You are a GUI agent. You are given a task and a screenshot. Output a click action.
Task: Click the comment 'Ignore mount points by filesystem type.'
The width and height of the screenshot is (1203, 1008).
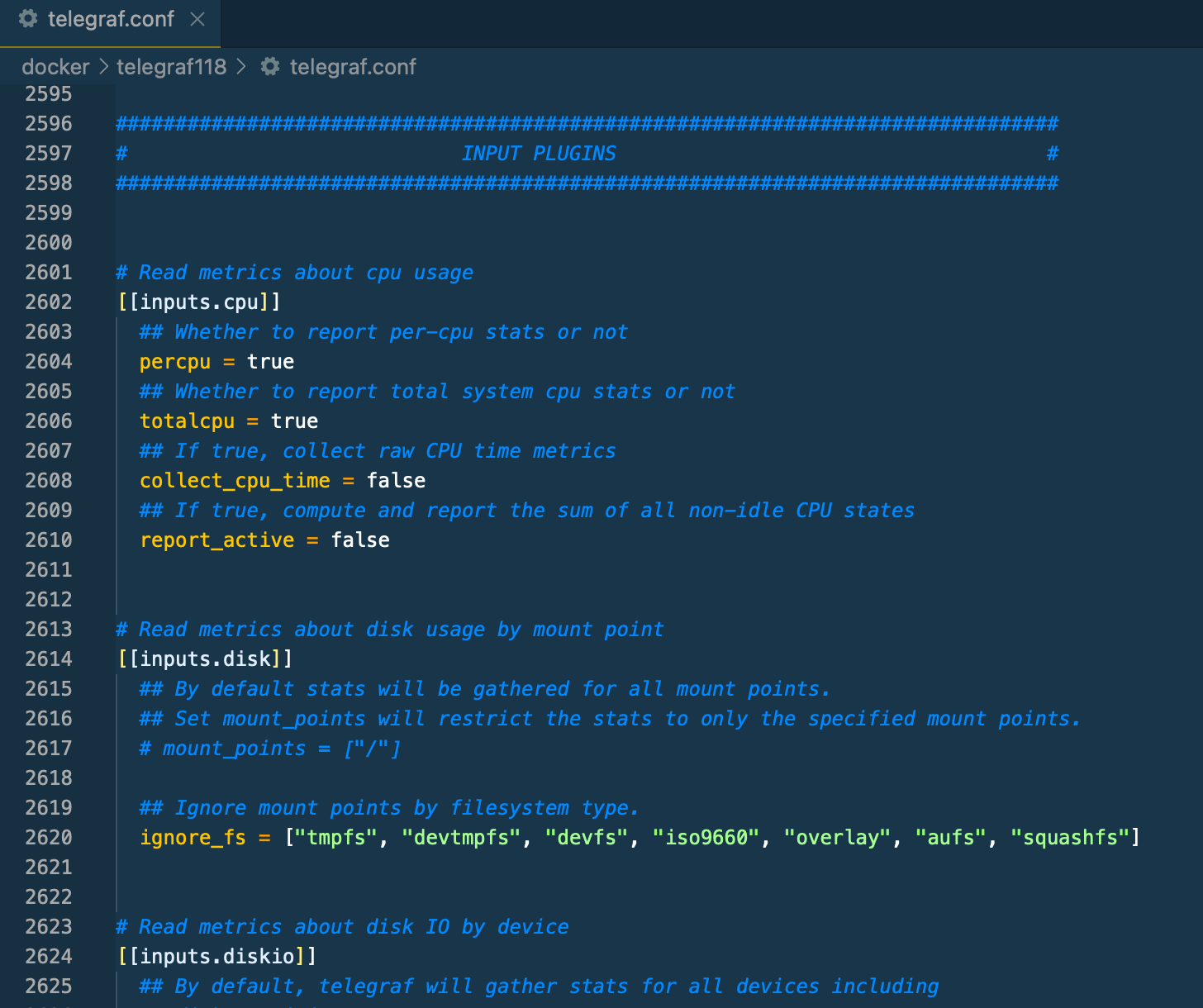click(x=389, y=808)
